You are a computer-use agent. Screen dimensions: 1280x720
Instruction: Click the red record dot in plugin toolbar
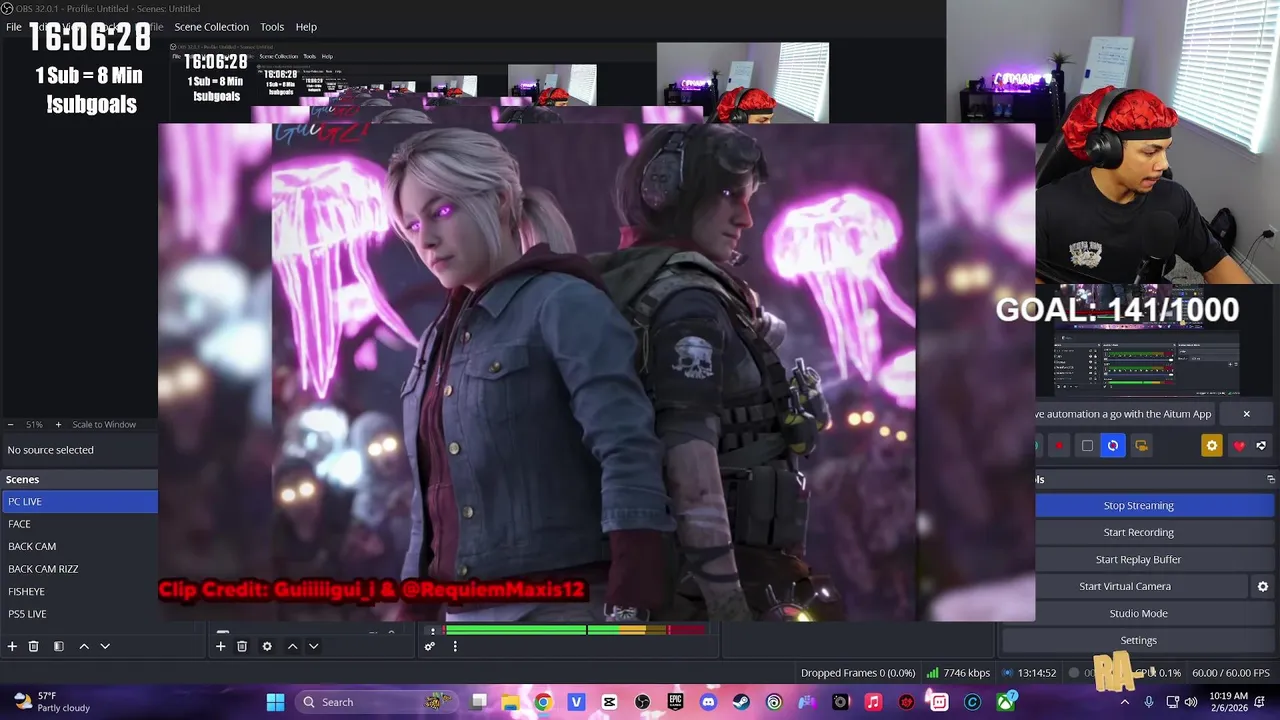pos(1059,446)
